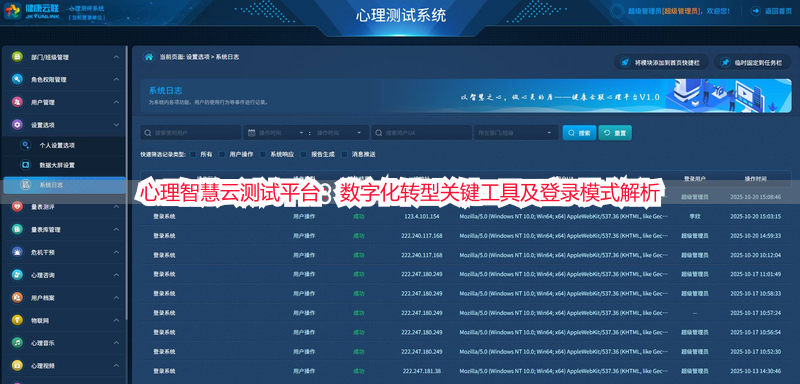
Task: Click the 角色权限管理 key icon
Action: [x=17, y=80]
